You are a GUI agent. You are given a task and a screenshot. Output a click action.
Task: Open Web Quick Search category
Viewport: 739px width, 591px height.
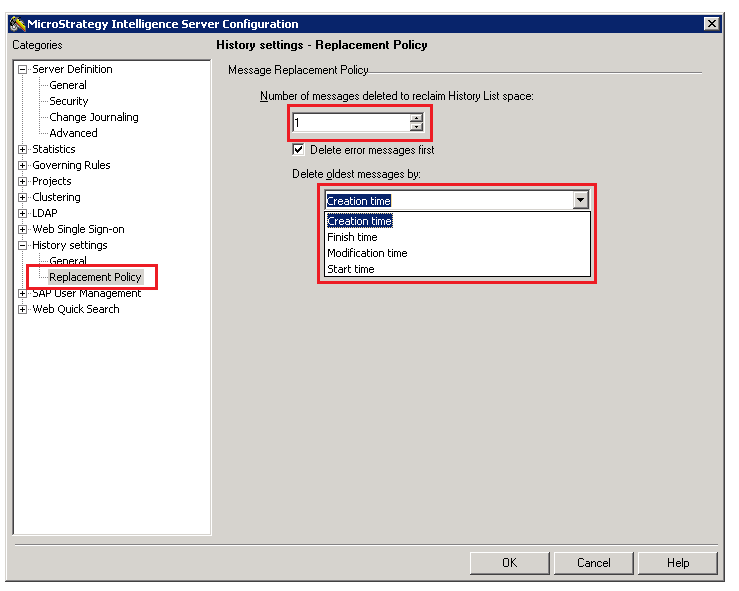click(75, 309)
